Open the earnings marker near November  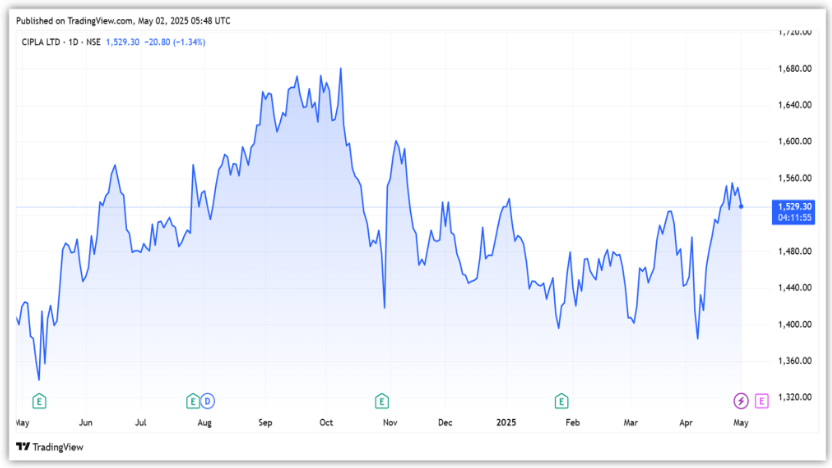click(x=381, y=401)
